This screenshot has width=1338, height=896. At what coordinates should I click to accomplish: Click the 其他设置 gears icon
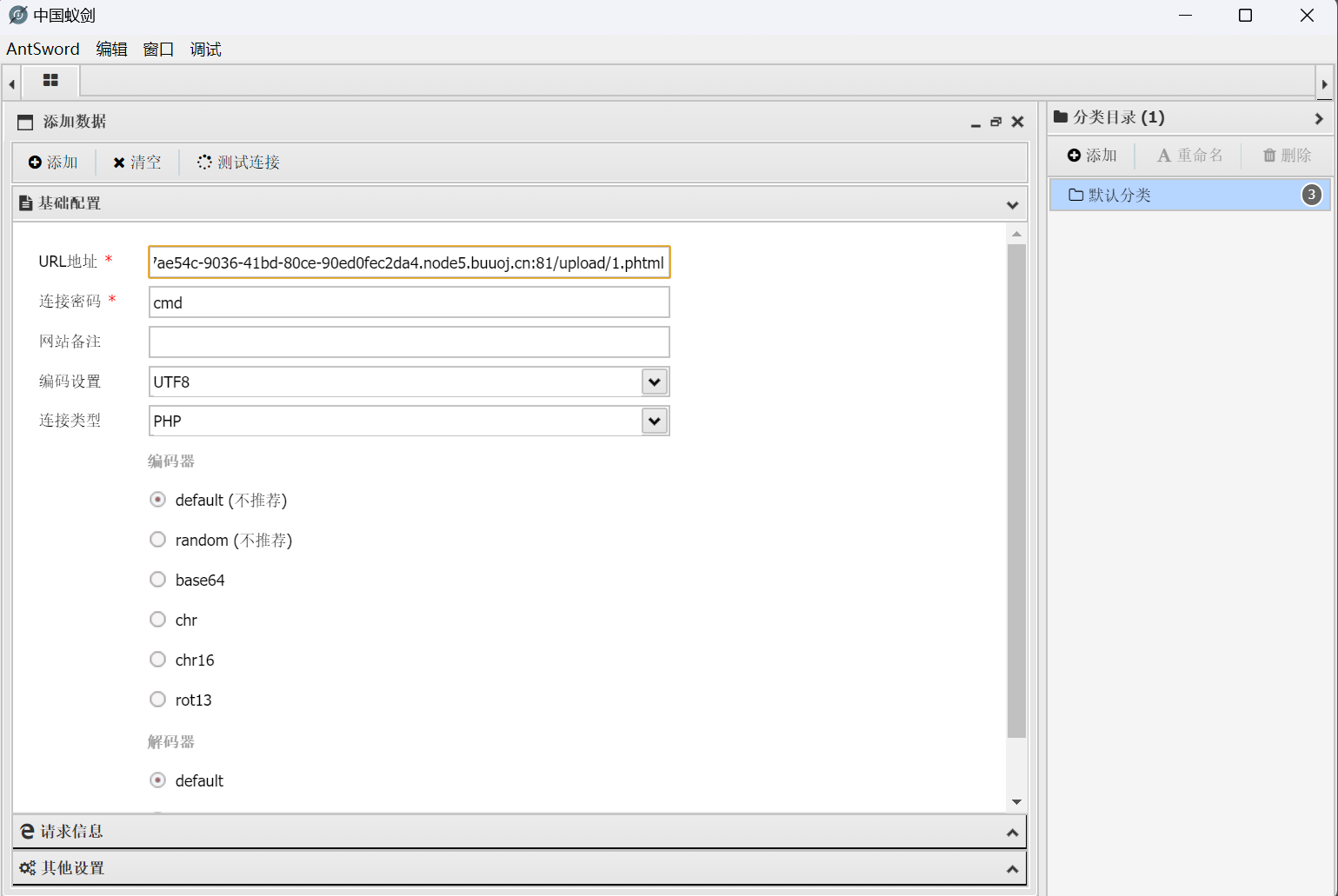point(28,868)
